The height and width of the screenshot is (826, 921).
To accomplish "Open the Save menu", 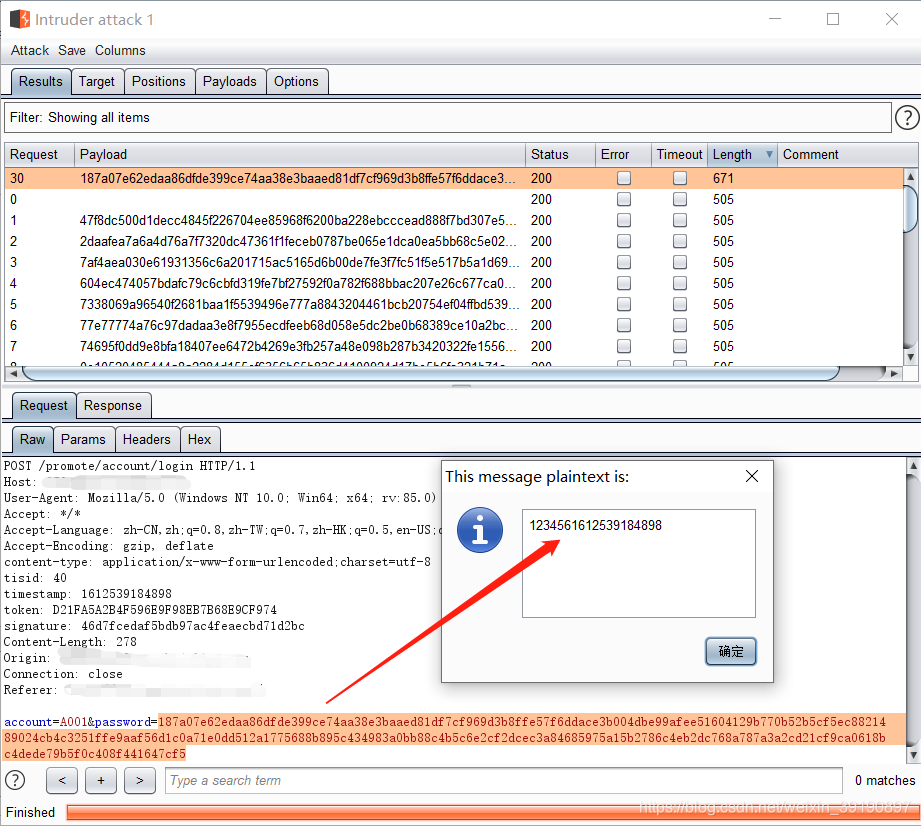I will pos(72,51).
